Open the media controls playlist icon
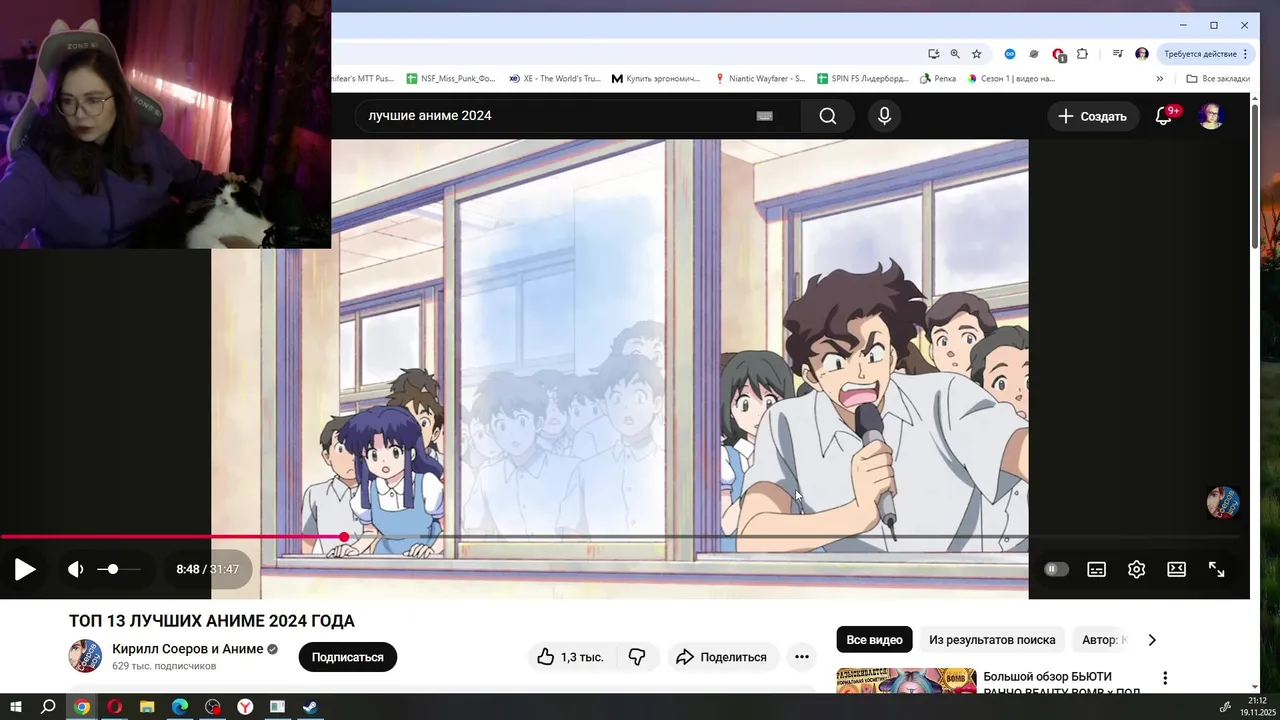This screenshot has width=1280, height=720. click(1118, 54)
